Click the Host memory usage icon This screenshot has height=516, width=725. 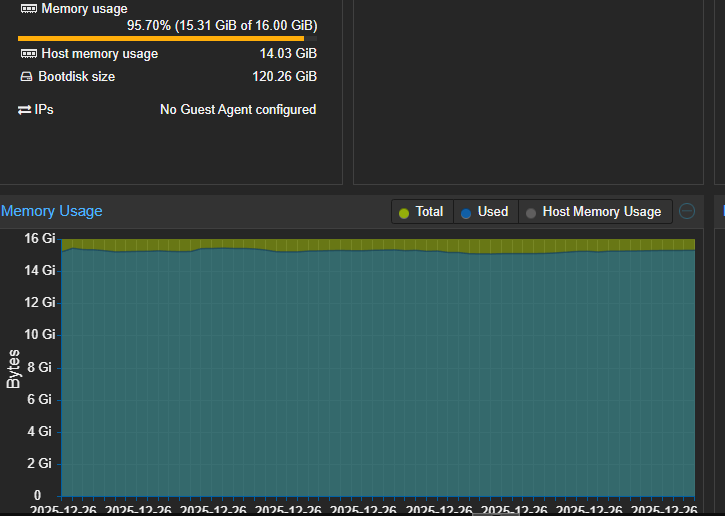point(29,53)
